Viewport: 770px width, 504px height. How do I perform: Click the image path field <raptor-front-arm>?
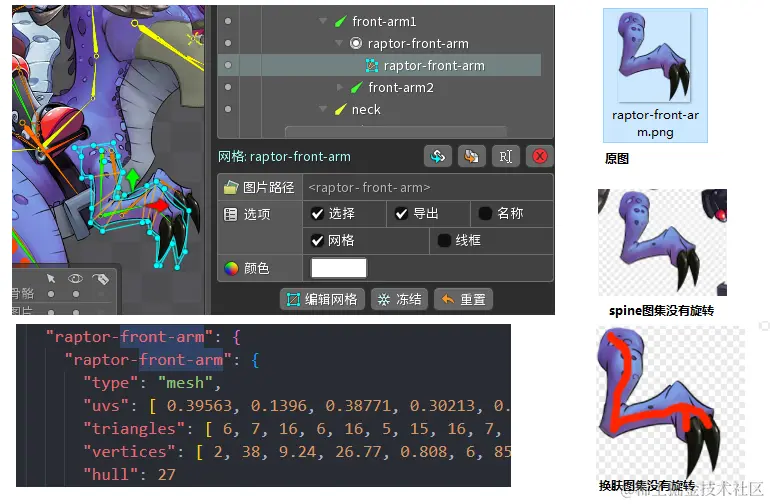click(428, 187)
